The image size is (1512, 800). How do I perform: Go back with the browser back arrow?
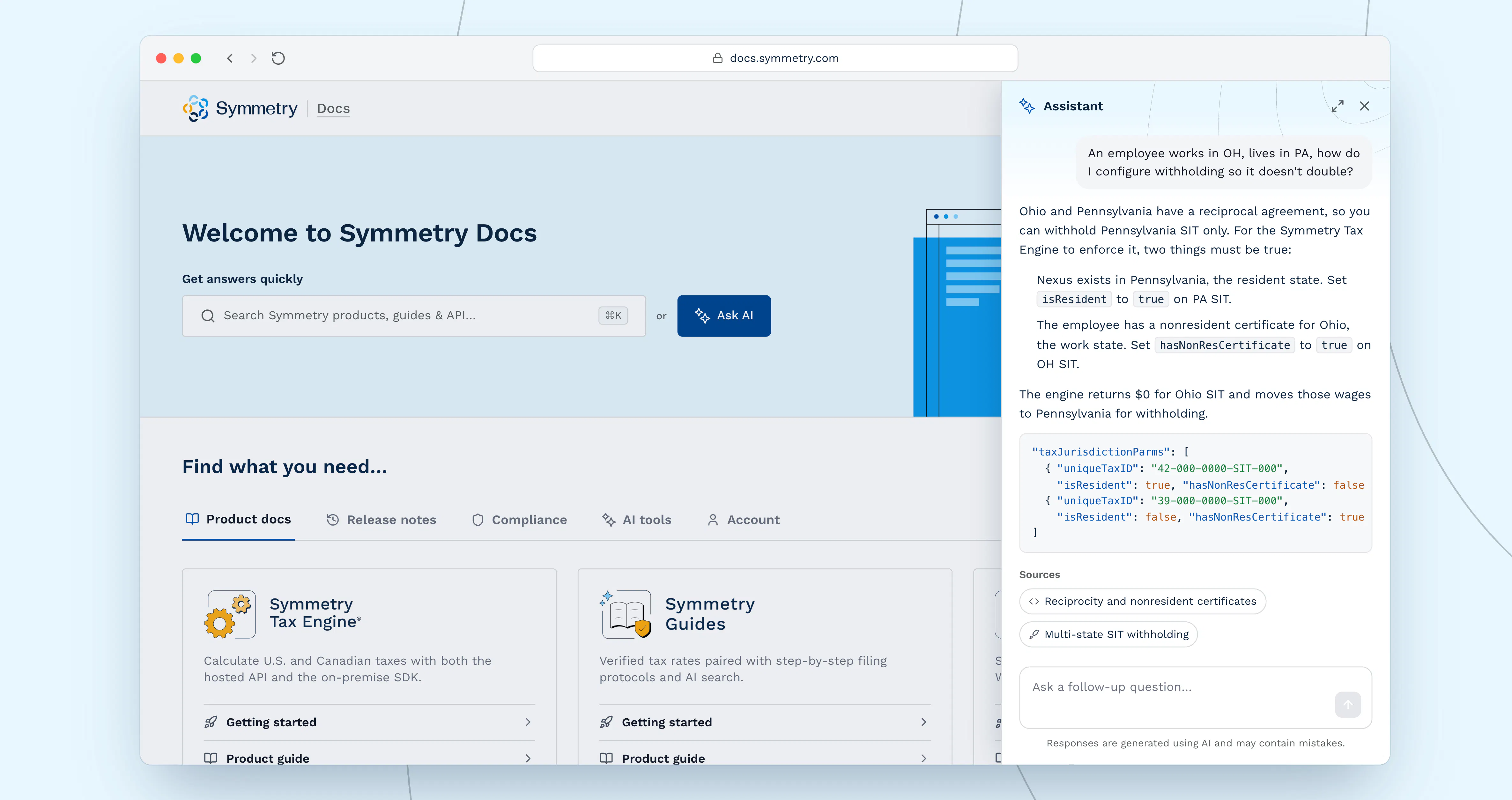click(x=230, y=58)
